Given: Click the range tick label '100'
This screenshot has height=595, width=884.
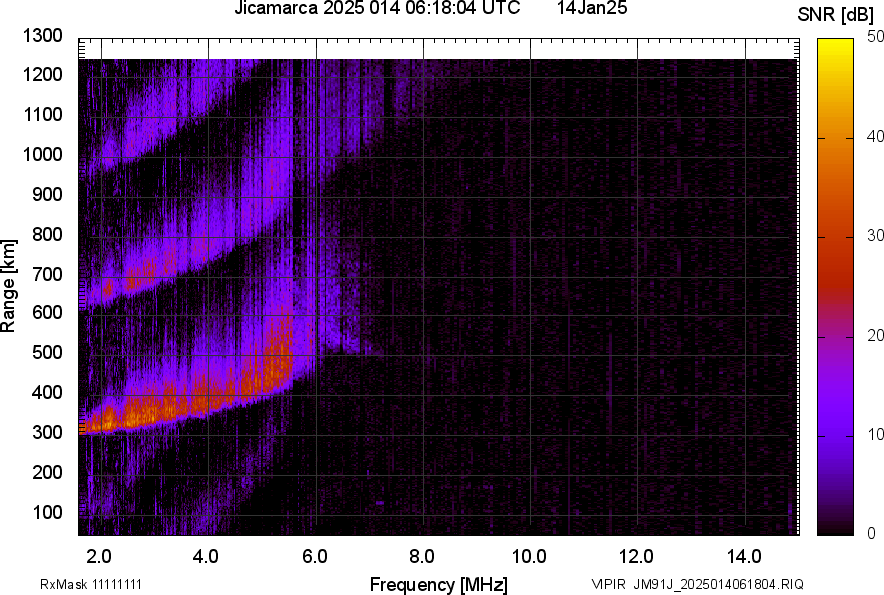Looking at the screenshot, I should [47, 513].
